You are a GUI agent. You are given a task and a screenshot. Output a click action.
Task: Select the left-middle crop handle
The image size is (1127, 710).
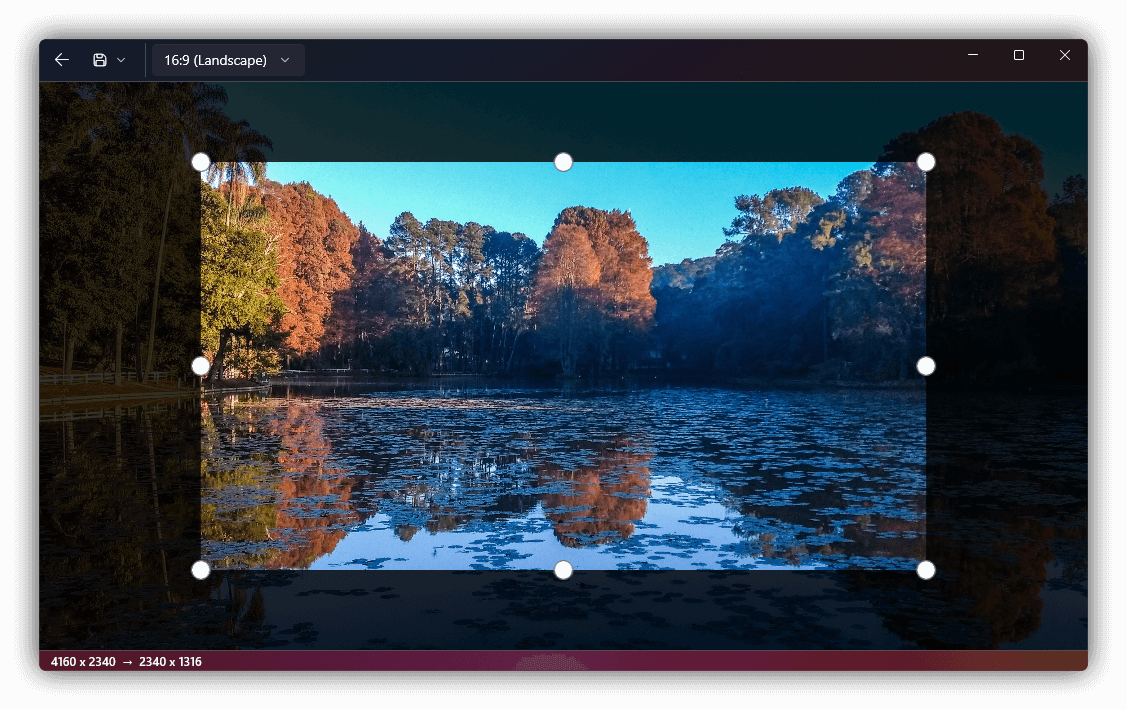(200, 366)
